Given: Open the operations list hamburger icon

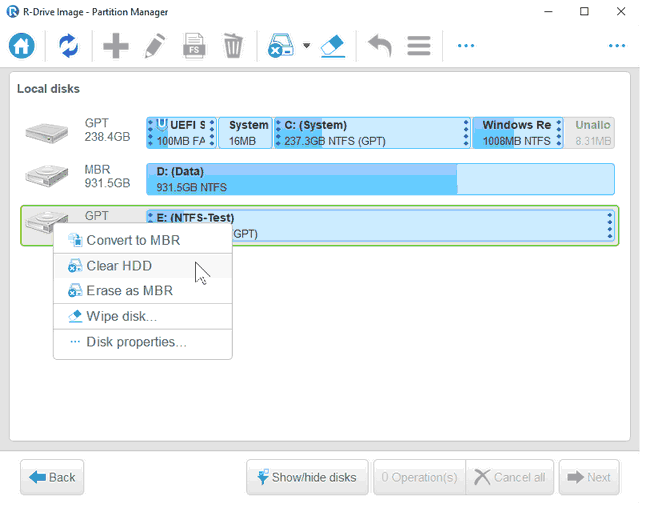Looking at the screenshot, I should click(x=419, y=46).
